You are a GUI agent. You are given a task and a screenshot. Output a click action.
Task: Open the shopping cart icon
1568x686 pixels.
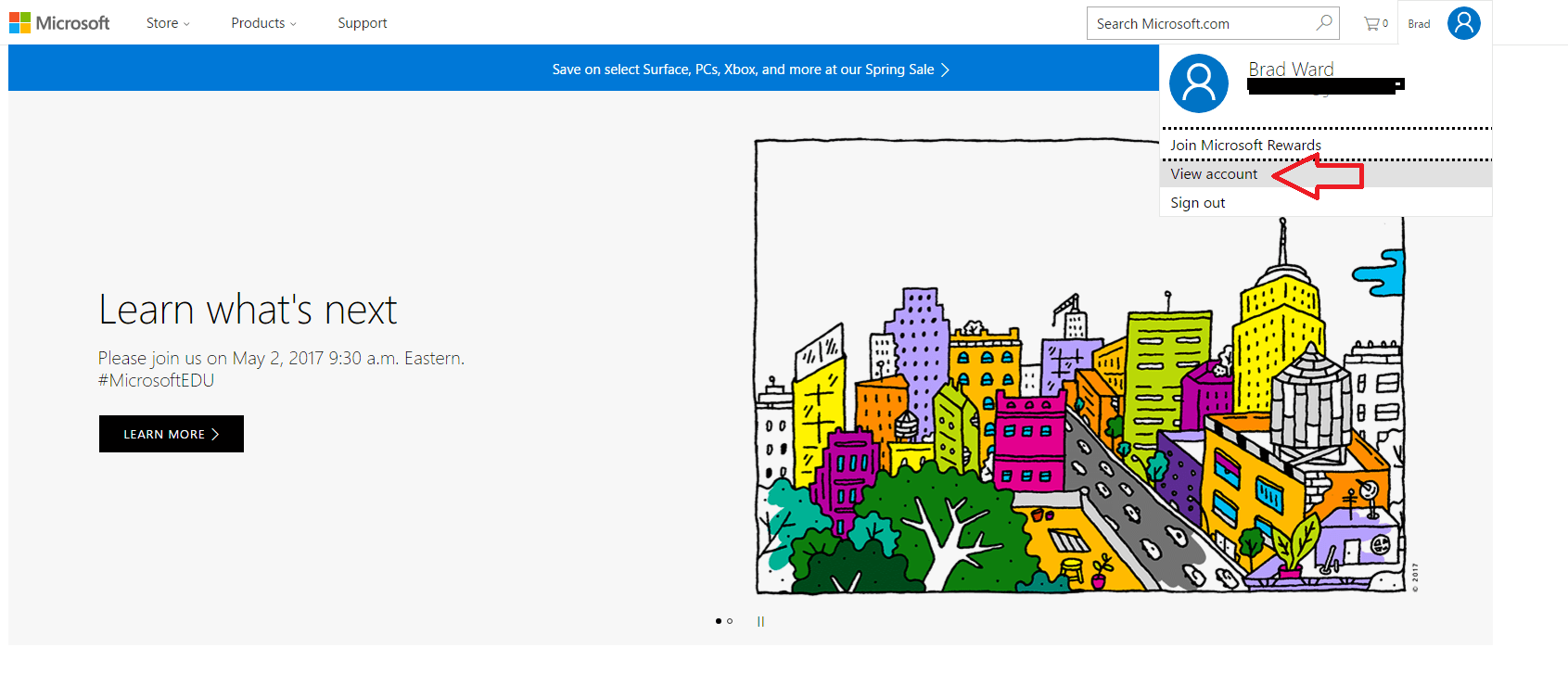[1374, 24]
